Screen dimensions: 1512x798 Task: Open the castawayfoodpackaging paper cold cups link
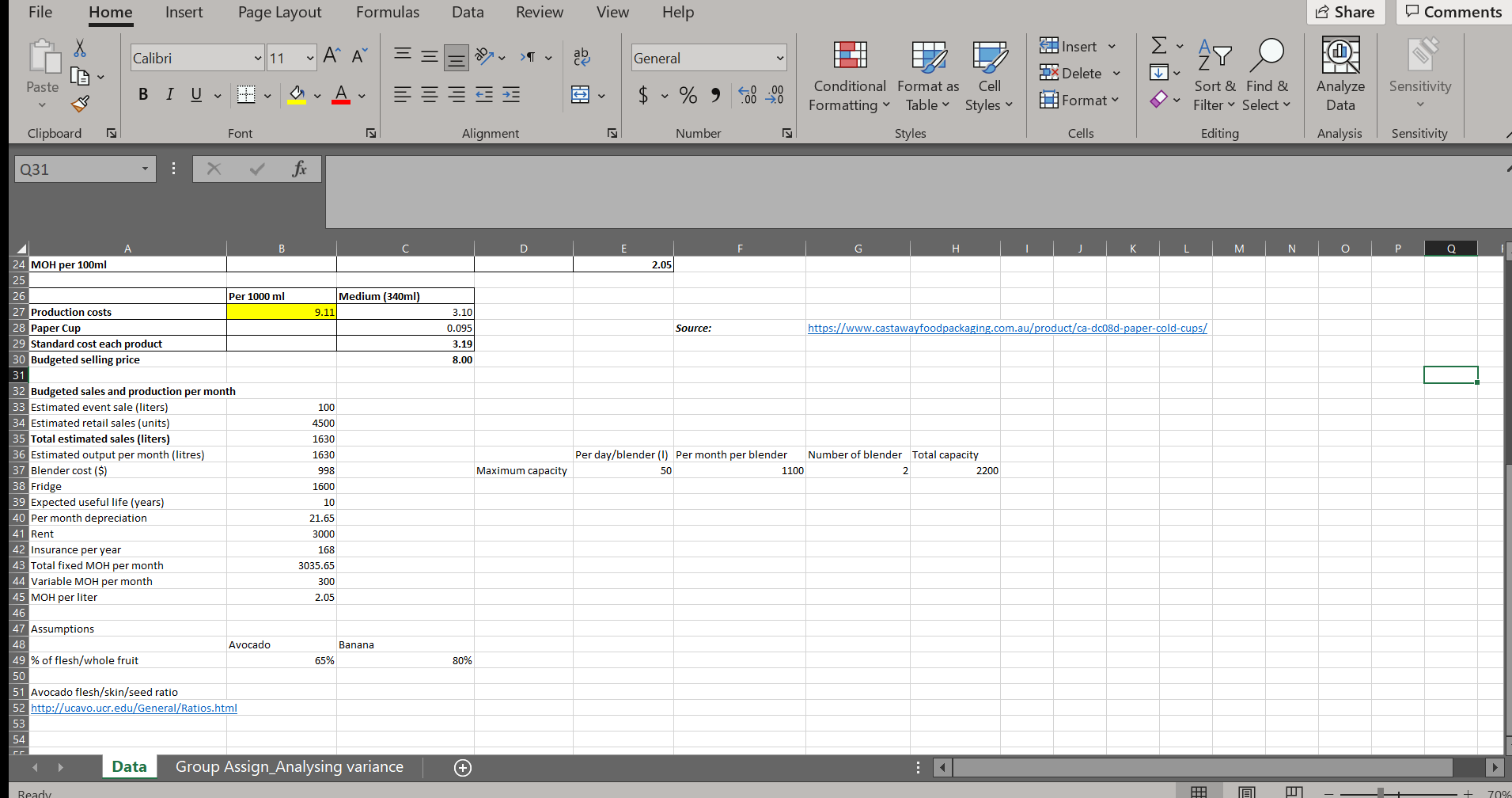click(x=1006, y=327)
